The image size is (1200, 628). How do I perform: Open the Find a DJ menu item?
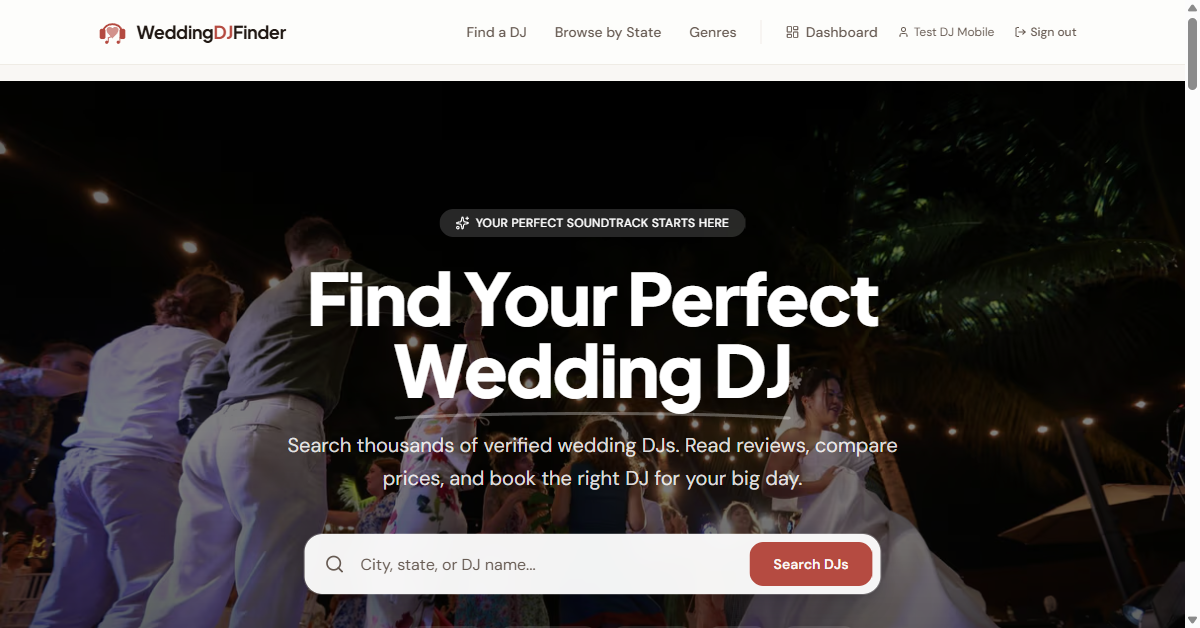point(496,32)
